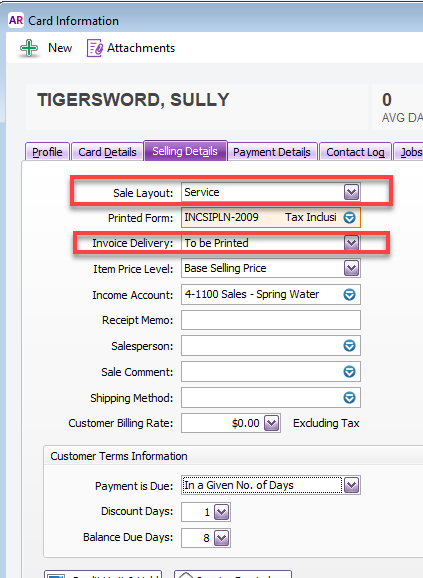The height and width of the screenshot is (578, 423).
Task: Open Attachments via the paperclip document icon
Action: pos(95,48)
